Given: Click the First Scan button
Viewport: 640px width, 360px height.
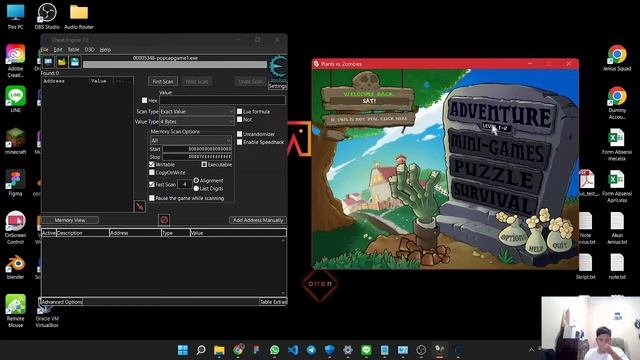Looking at the screenshot, I should (x=163, y=82).
